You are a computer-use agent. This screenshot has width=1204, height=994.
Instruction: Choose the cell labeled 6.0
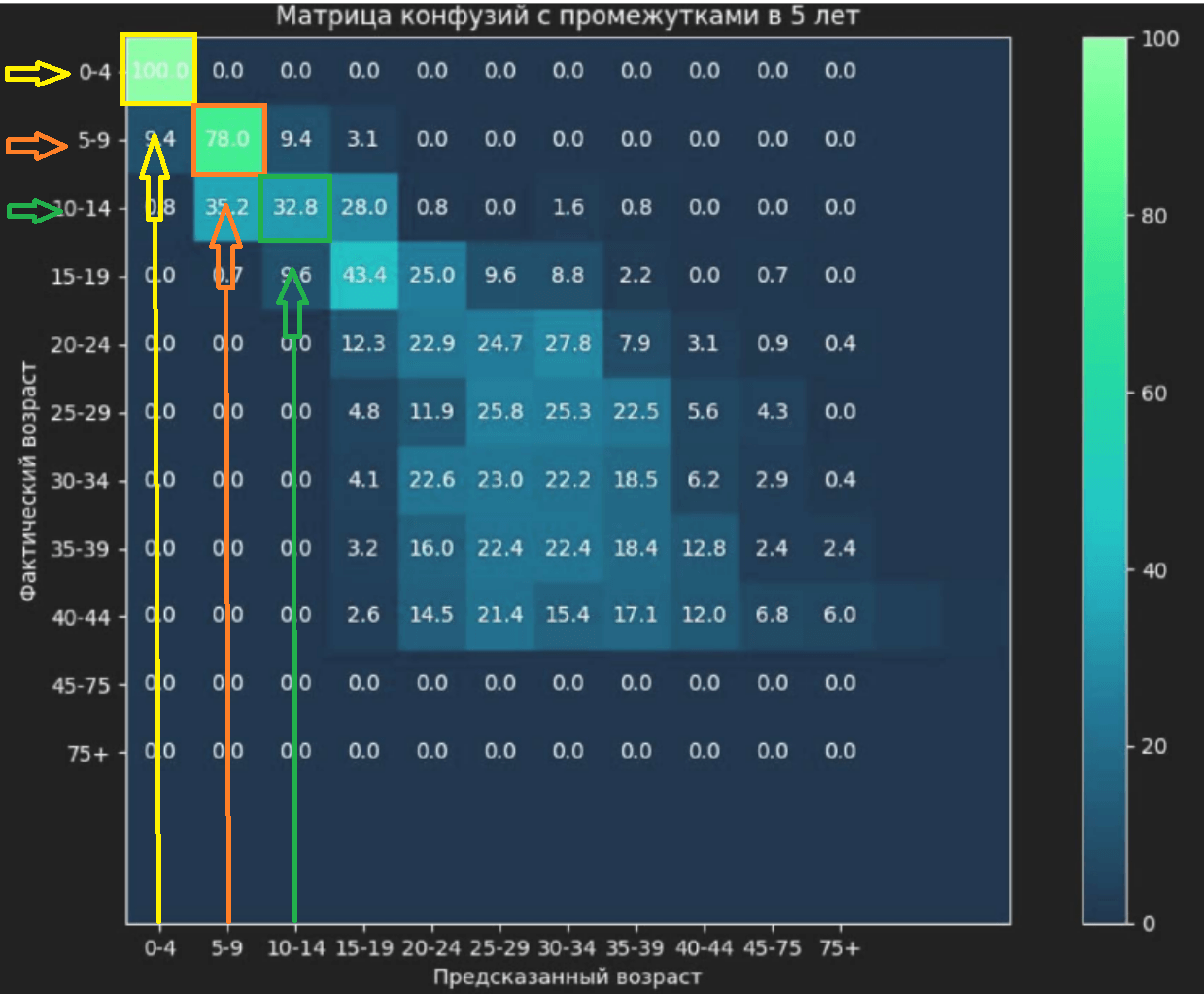click(840, 615)
